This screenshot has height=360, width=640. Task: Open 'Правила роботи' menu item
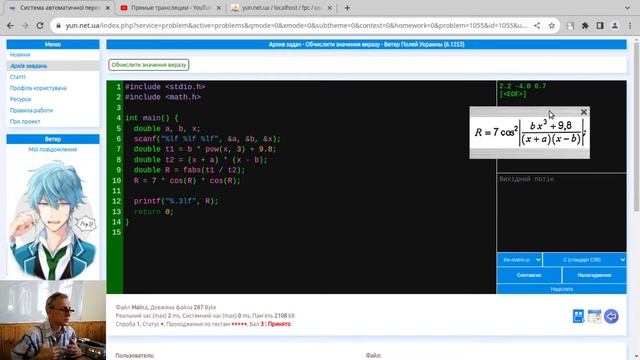31,110
